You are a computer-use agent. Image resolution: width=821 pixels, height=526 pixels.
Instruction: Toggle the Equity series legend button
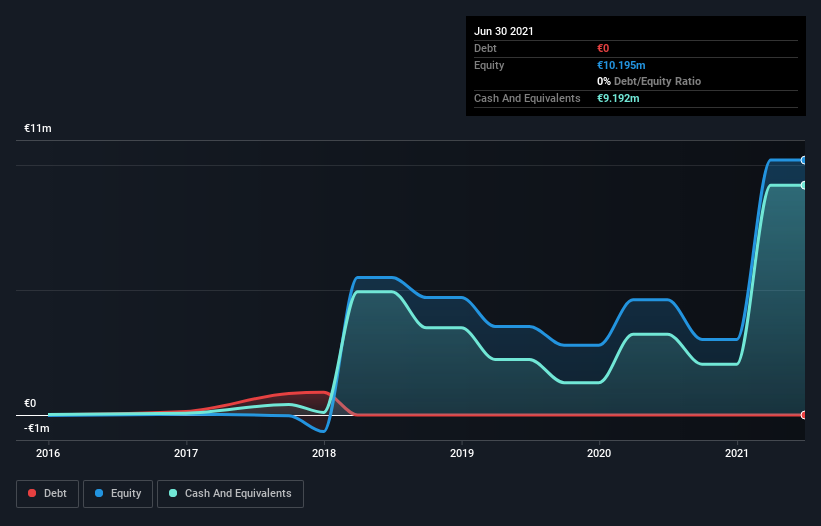tap(118, 494)
